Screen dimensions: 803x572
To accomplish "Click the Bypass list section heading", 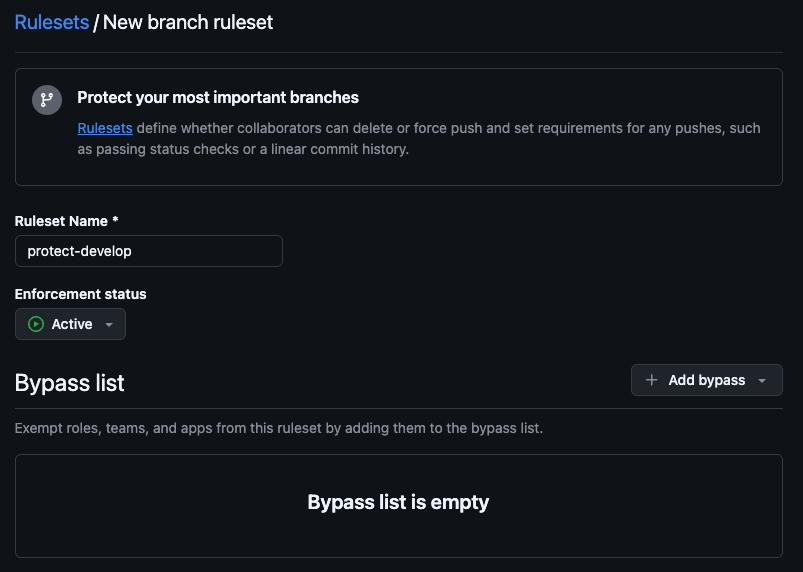I will 70,383.
